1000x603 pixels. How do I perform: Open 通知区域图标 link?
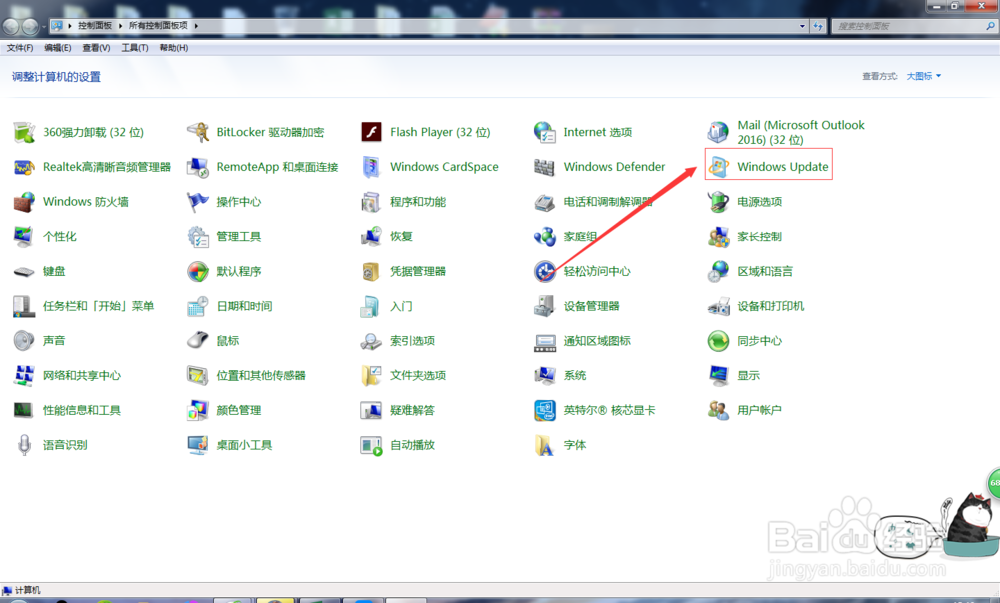click(597, 341)
